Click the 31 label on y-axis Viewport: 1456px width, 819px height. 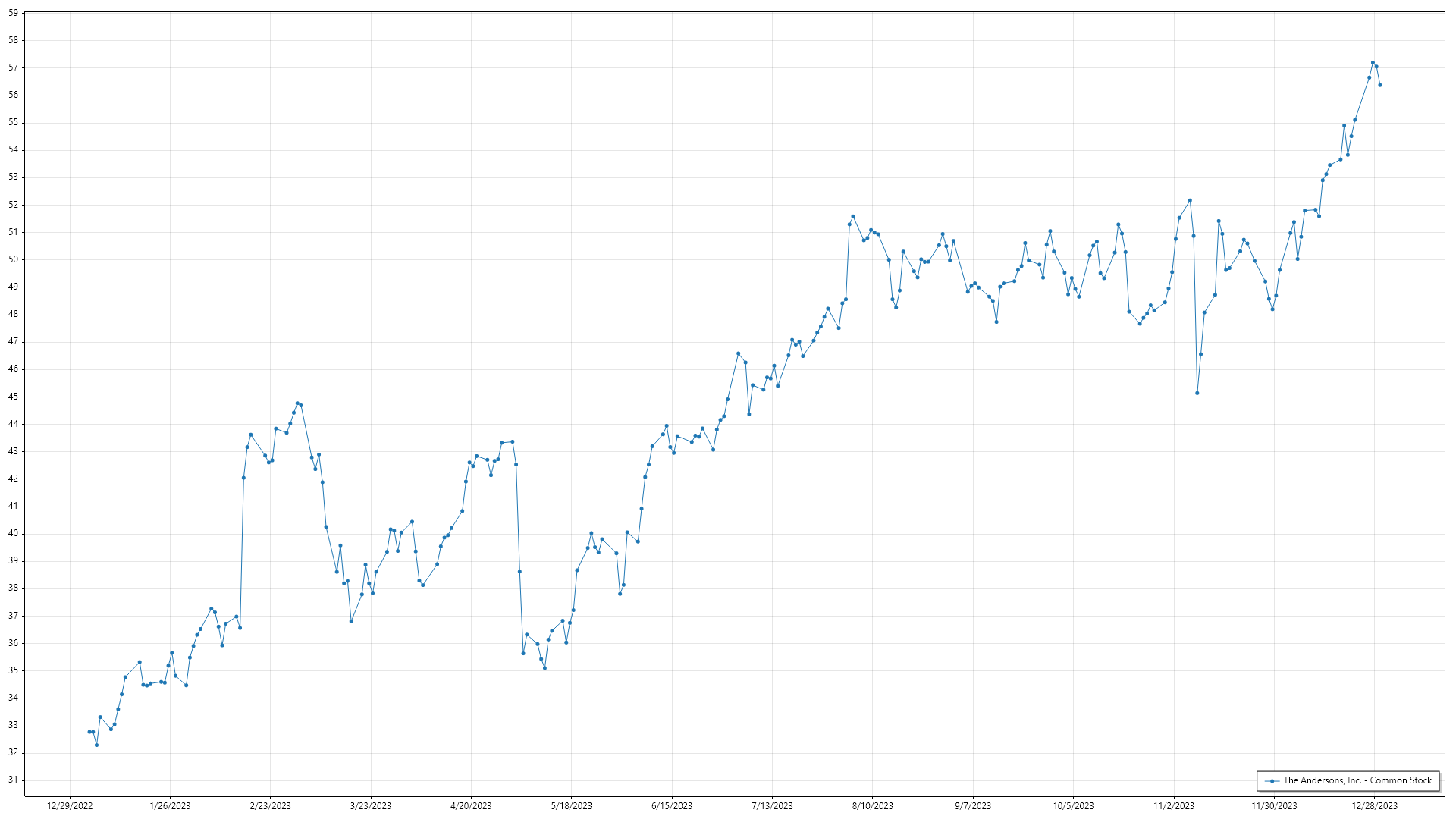pyautogui.click(x=13, y=780)
